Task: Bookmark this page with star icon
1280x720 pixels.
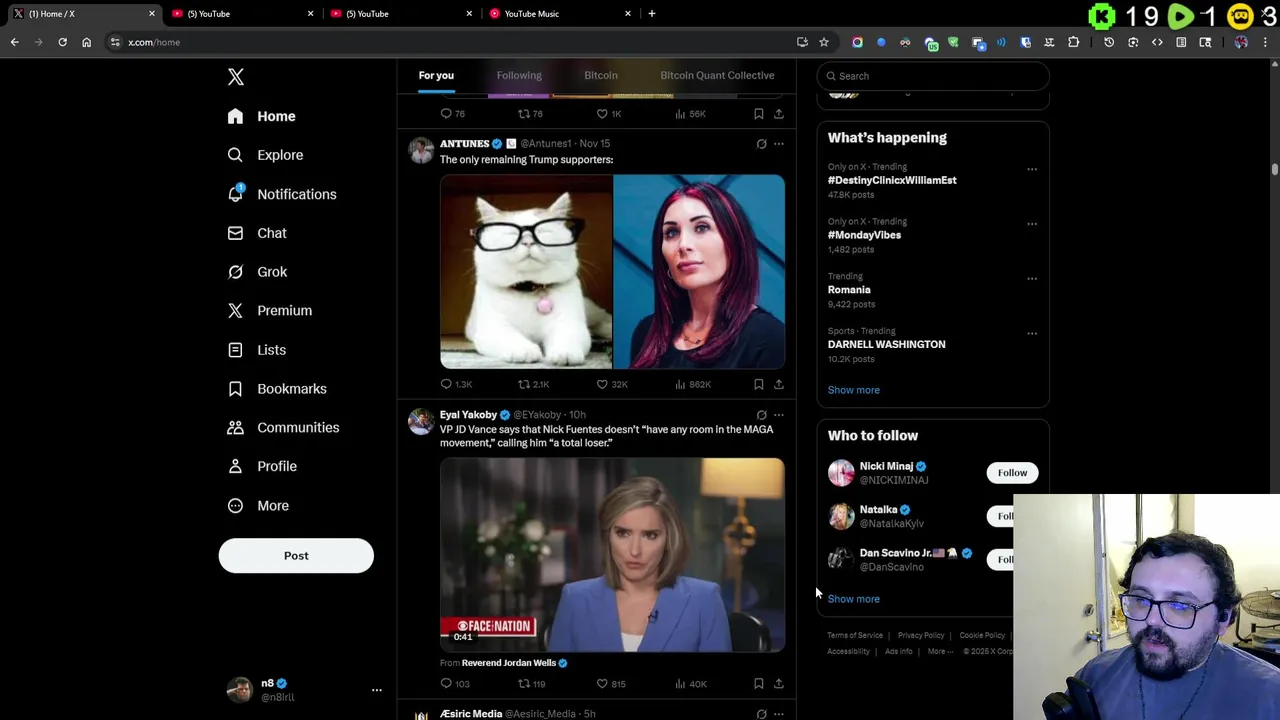Action: click(x=824, y=42)
